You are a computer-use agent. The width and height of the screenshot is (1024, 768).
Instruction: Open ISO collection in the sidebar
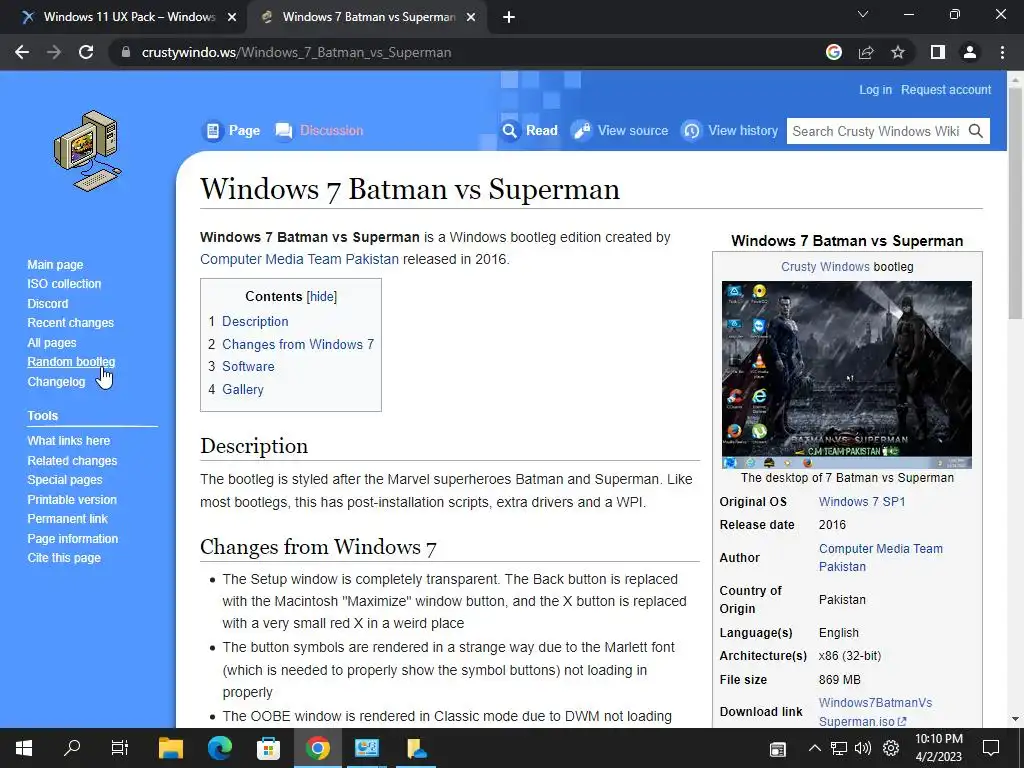coord(64,284)
